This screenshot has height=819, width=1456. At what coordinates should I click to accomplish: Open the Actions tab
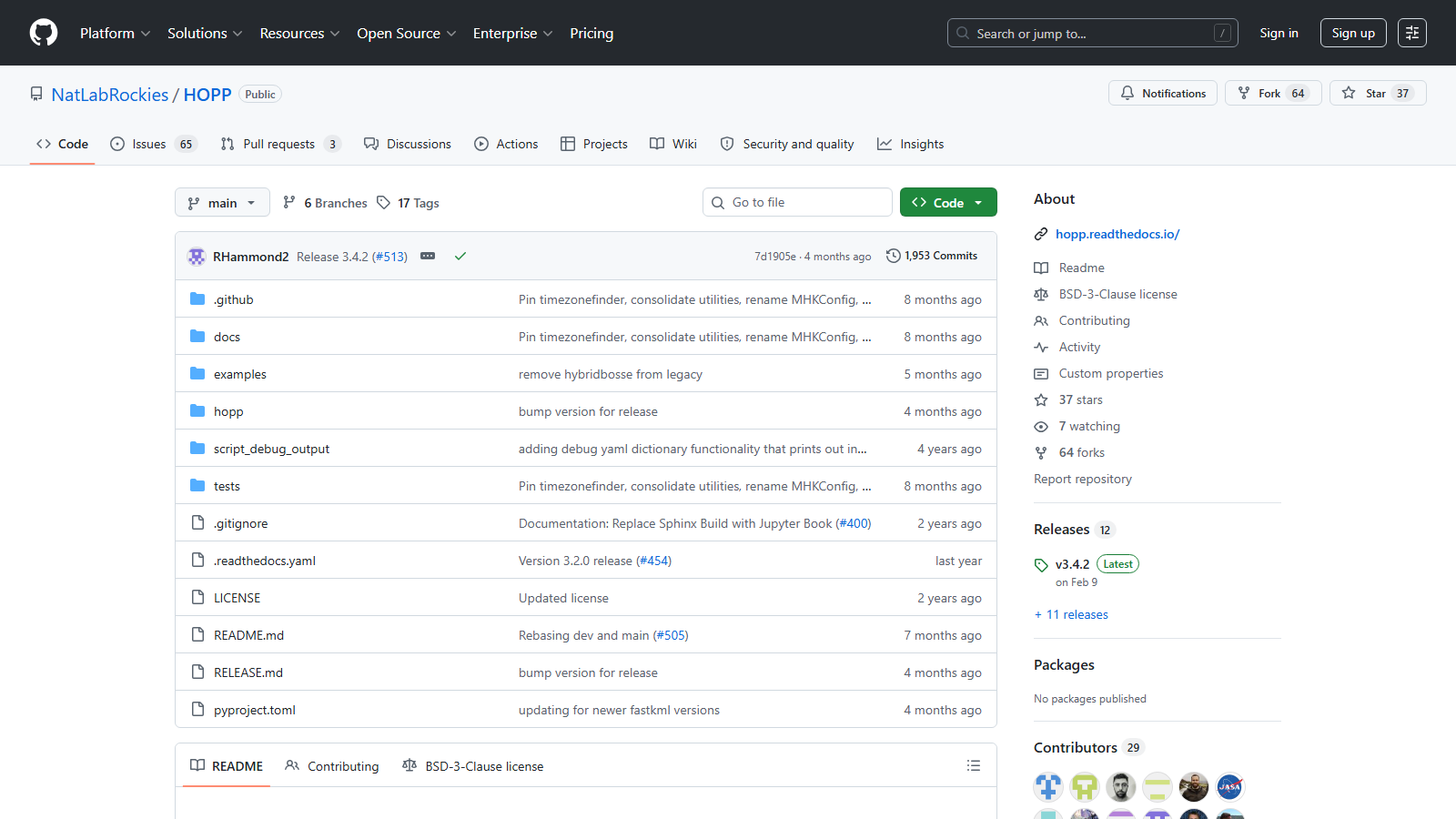506,144
